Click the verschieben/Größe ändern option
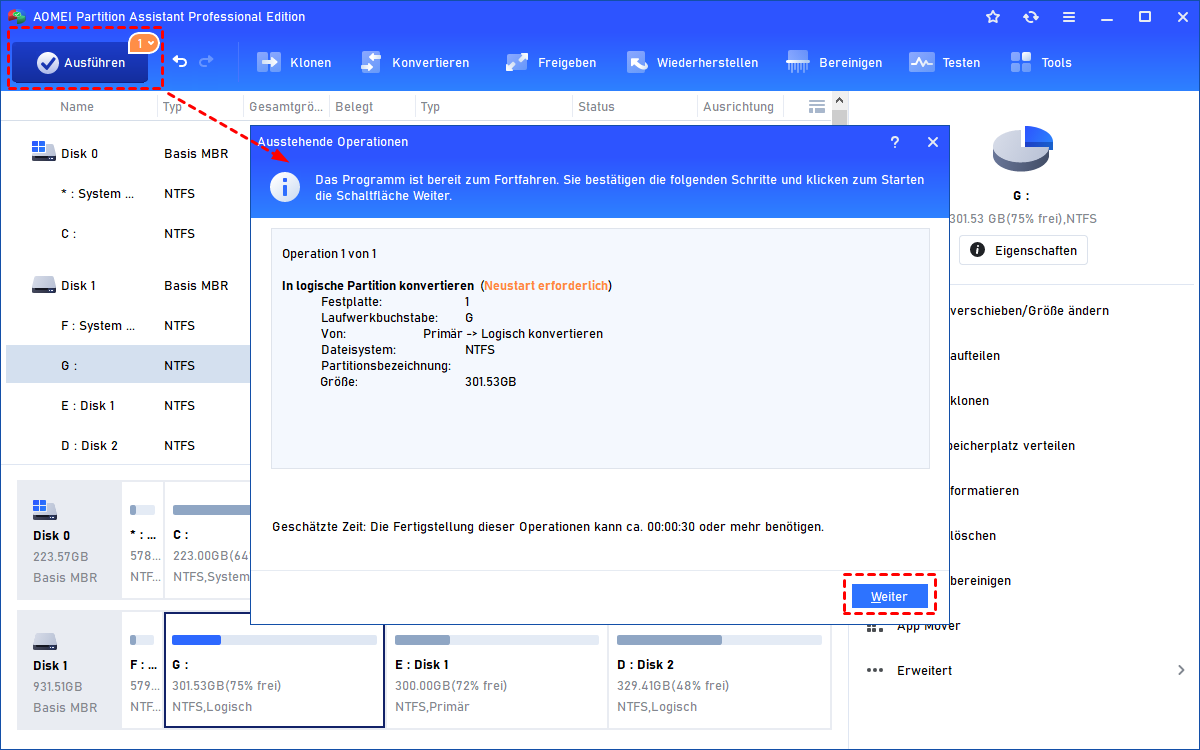This screenshot has height=750, width=1200. 1029,311
